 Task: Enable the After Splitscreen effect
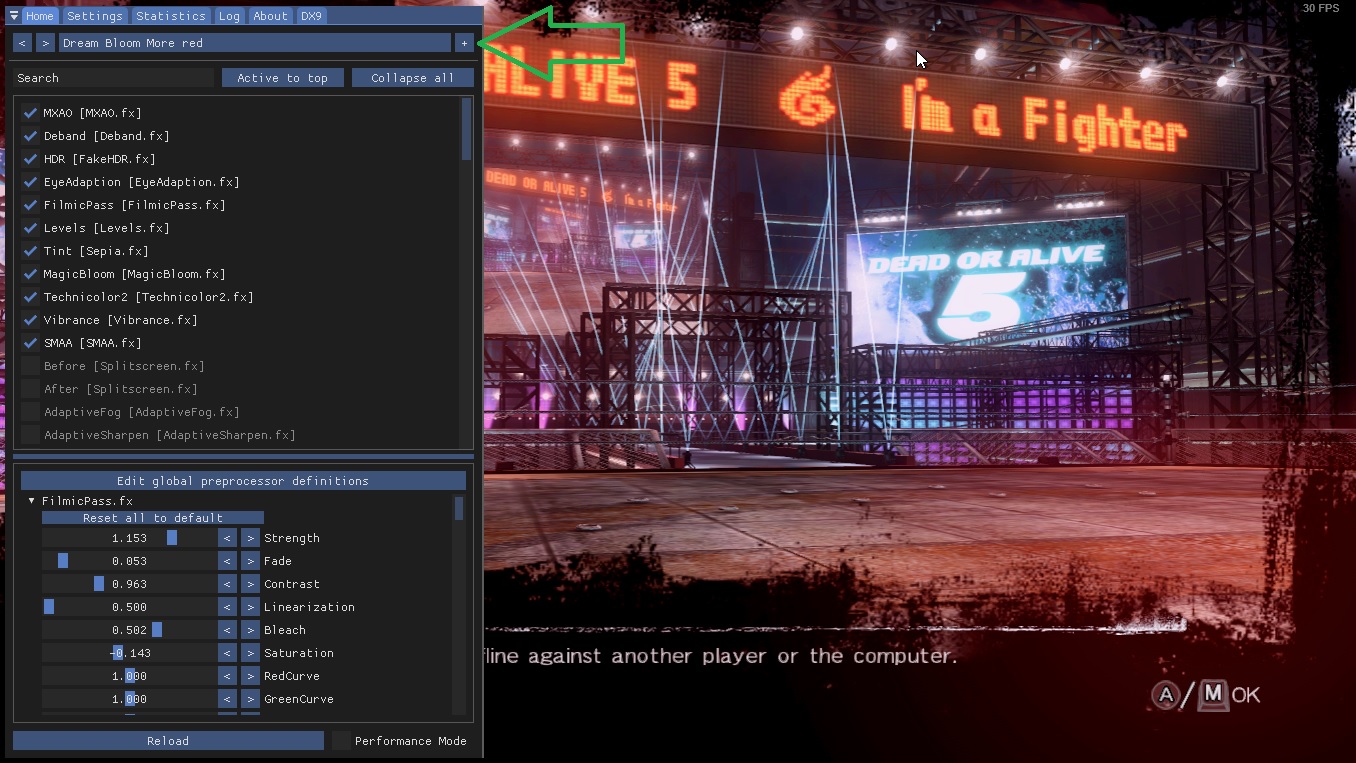tap(30, 389)
